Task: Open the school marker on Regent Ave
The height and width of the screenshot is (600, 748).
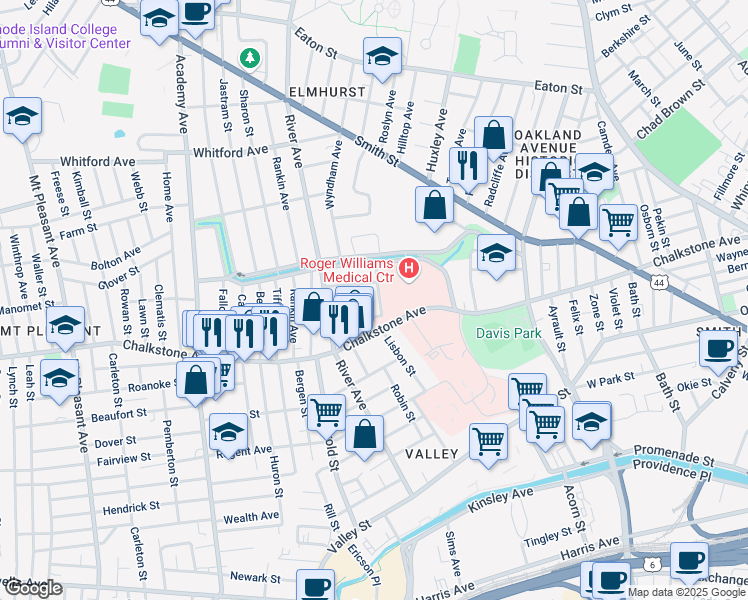Action: point(229,435)
